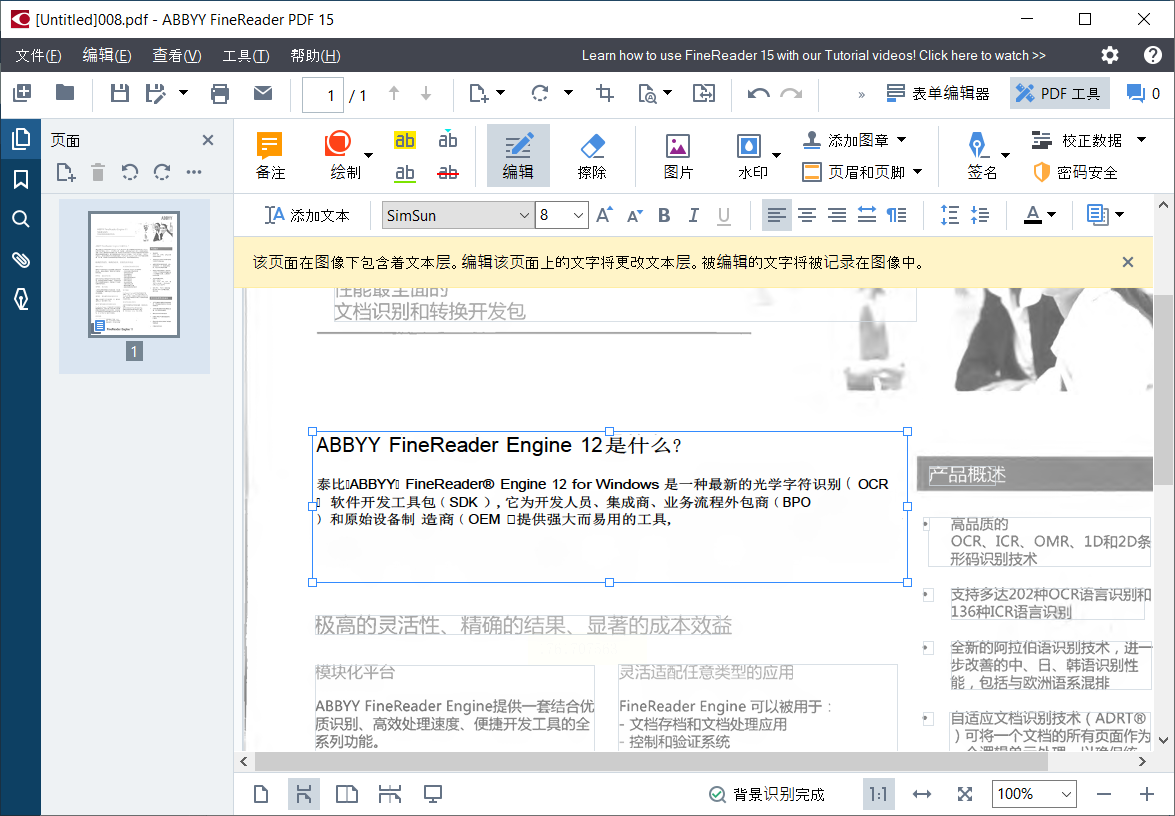The width and height of the screenshot is (1175, 816).
Task: Click the tutorial videos link in header
Action: point(813,56)
